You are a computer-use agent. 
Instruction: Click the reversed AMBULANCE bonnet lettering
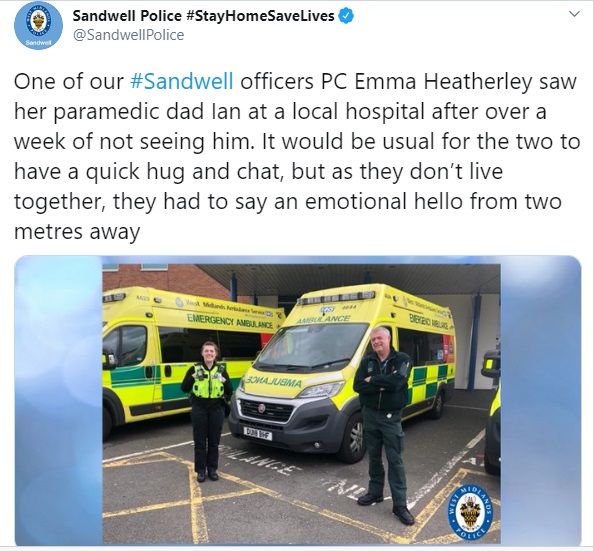[274, 381]
